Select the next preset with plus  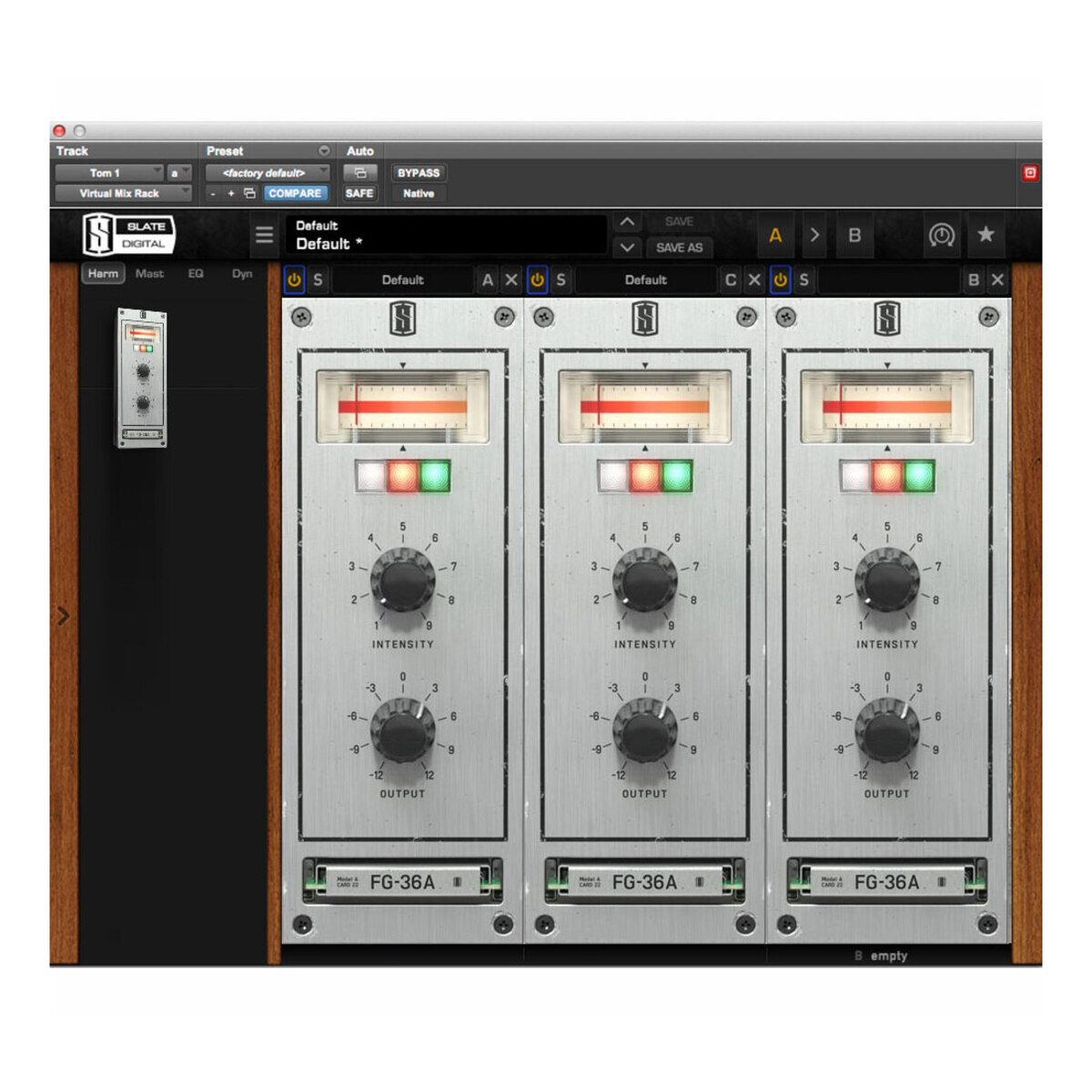231,194
